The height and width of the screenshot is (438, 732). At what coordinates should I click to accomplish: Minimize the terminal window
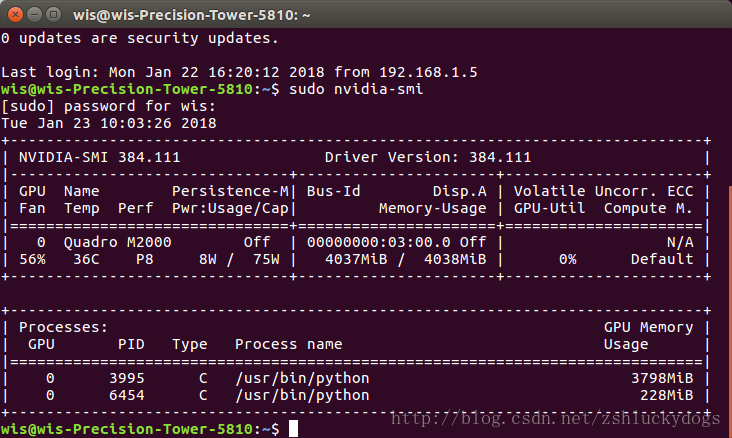pos(35,15)
